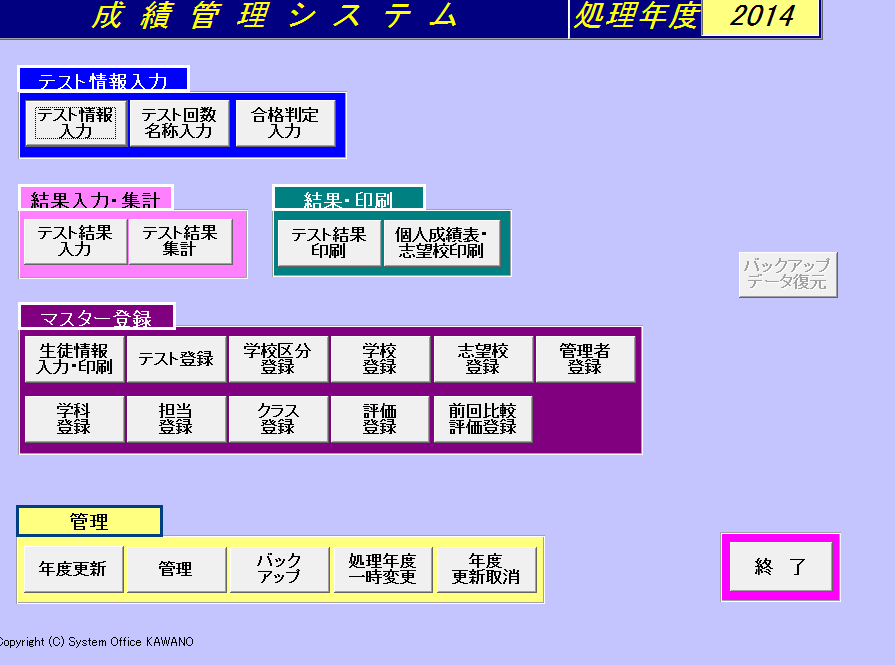Open 学校区分登録 screen

(279, 359)
